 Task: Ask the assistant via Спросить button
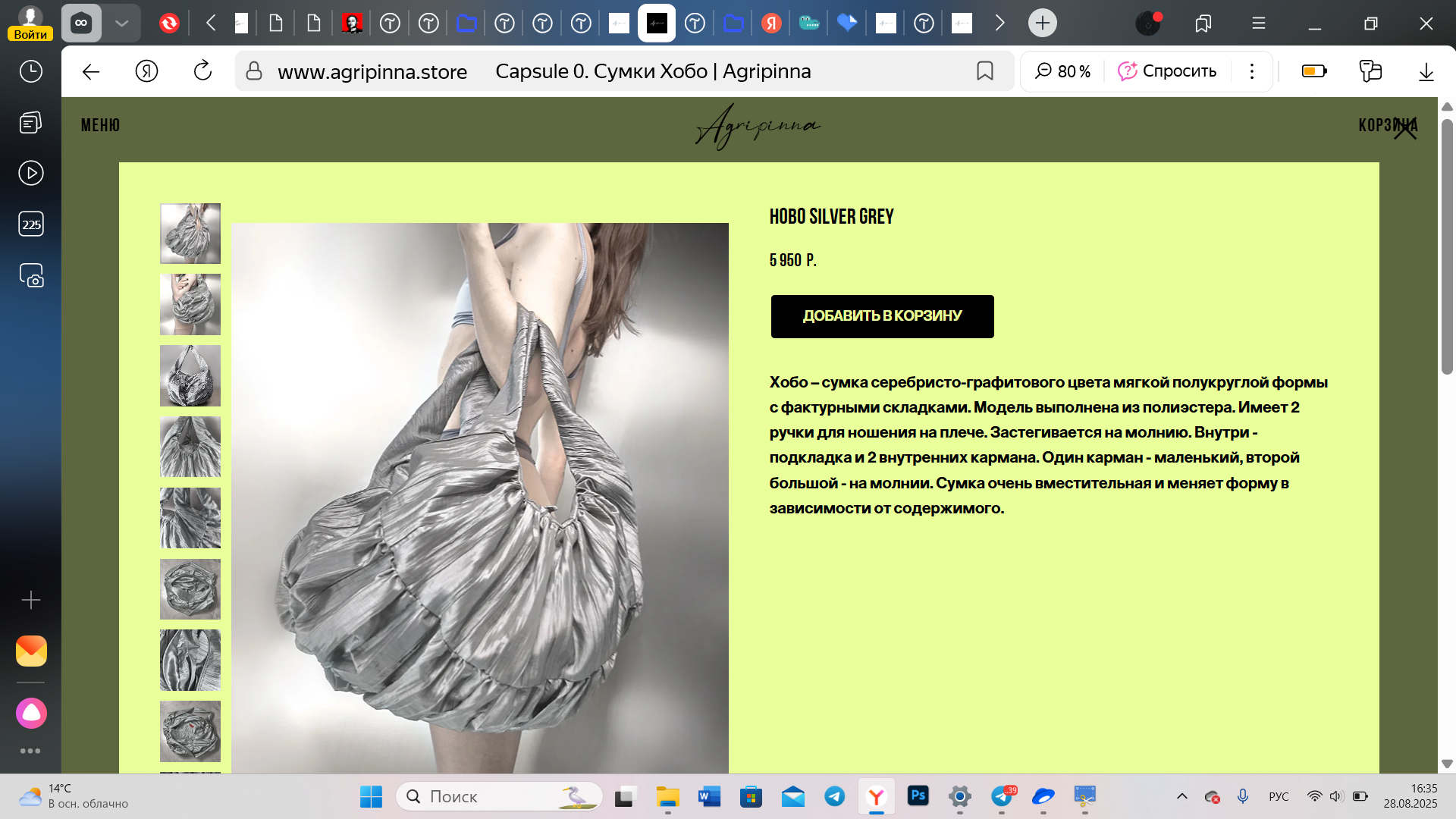click(x=1167, y=71)
